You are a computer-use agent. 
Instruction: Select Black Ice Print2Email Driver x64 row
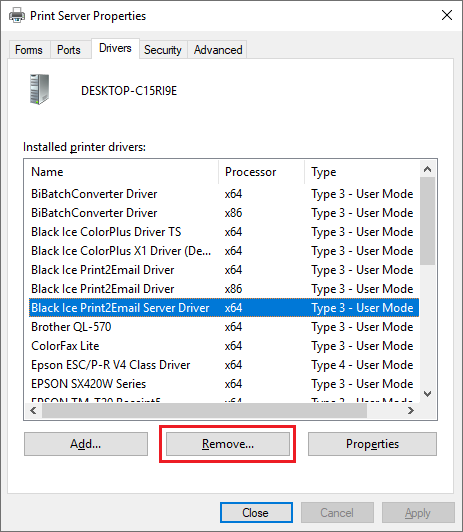pyautogui.click(x=224, y=270)
